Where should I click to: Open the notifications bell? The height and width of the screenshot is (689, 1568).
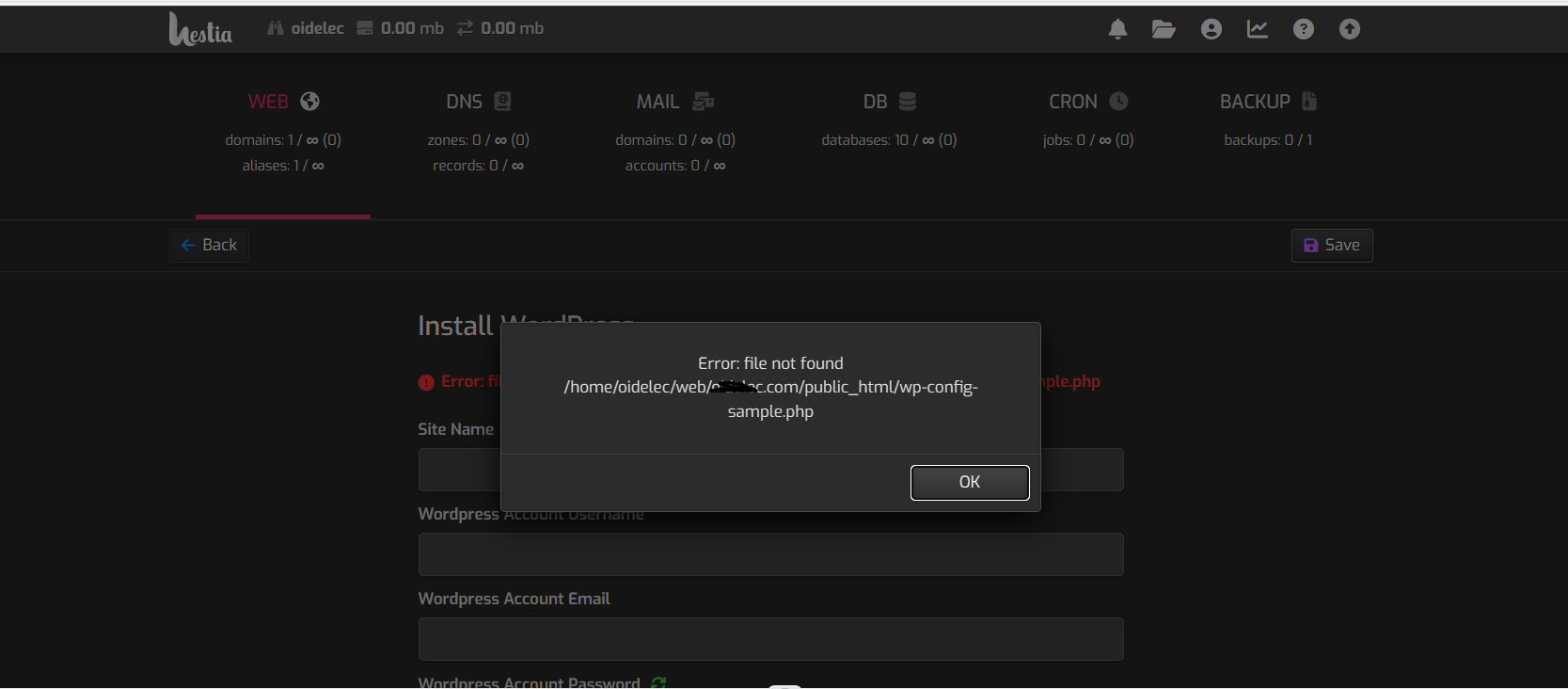pos(1117,29)
